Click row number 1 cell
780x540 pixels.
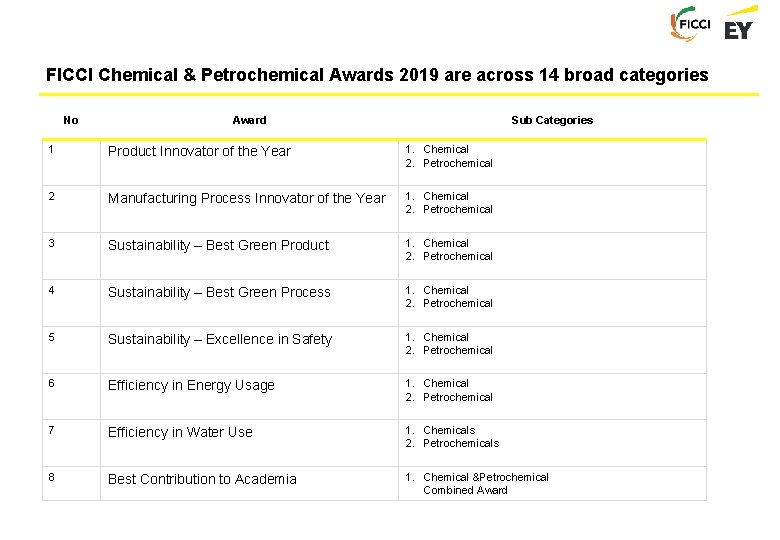(x=72, y=163)
